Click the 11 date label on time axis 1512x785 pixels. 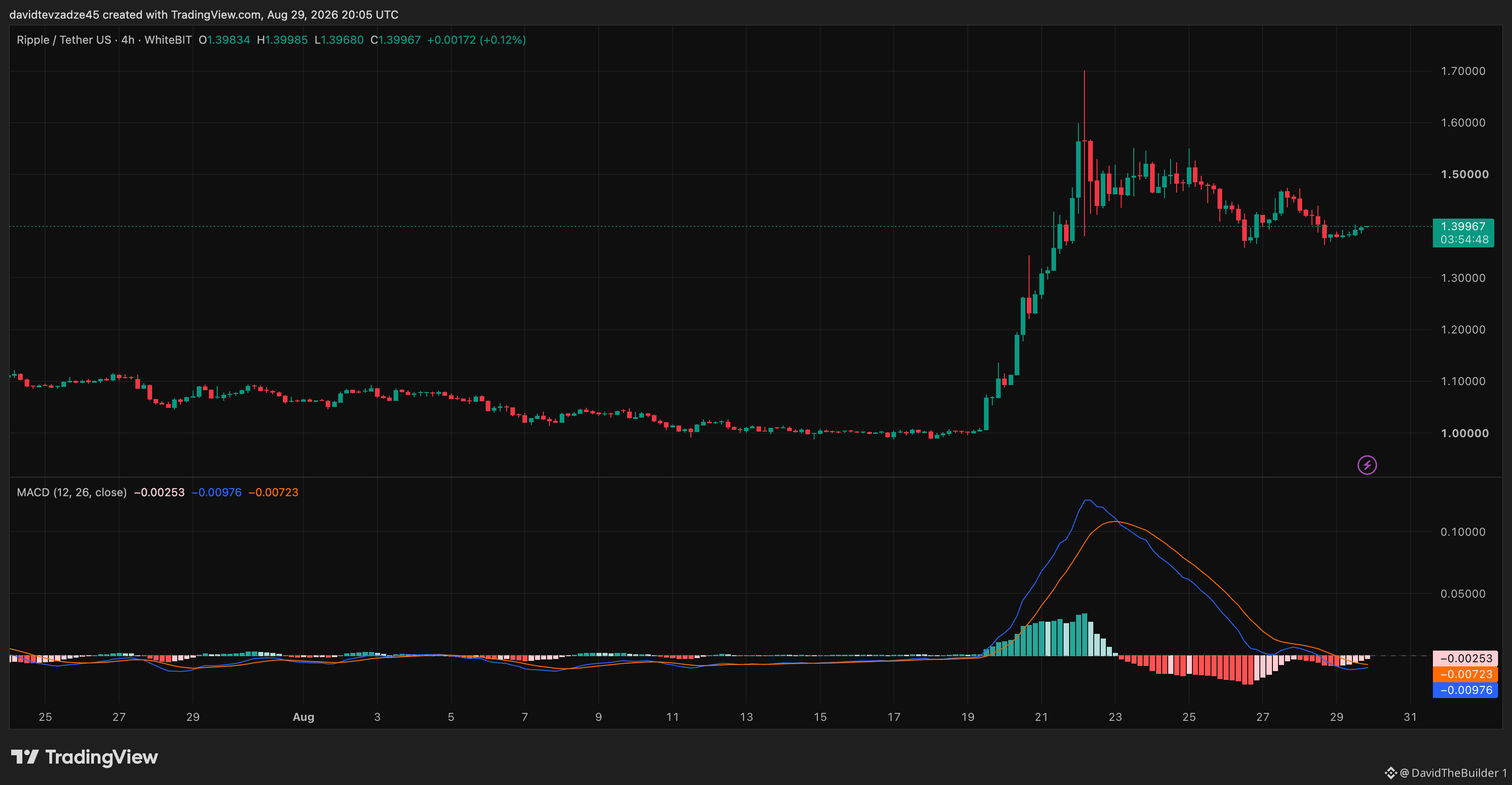(x=673, y=717)
